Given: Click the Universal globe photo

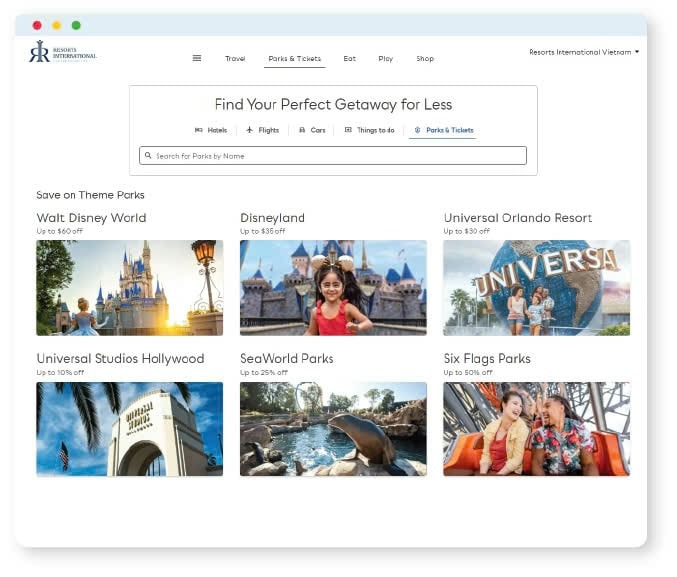Looking at the screenshot, I should [x=537, y=288].
